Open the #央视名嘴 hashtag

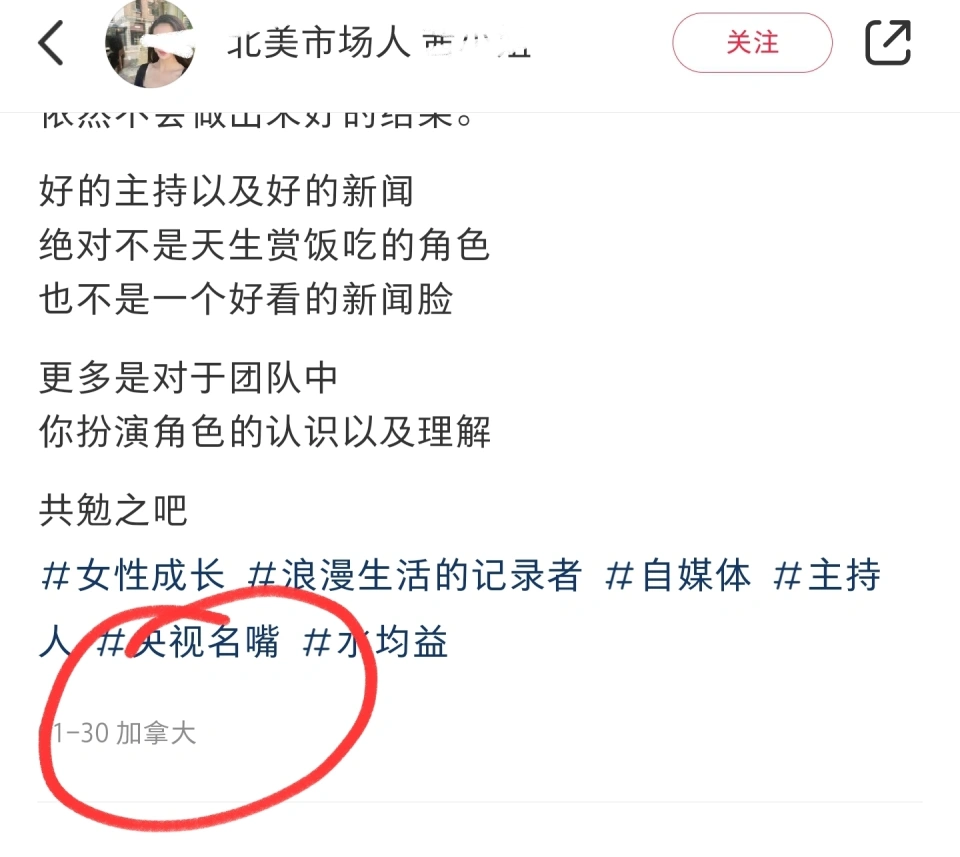coord(188,642)
